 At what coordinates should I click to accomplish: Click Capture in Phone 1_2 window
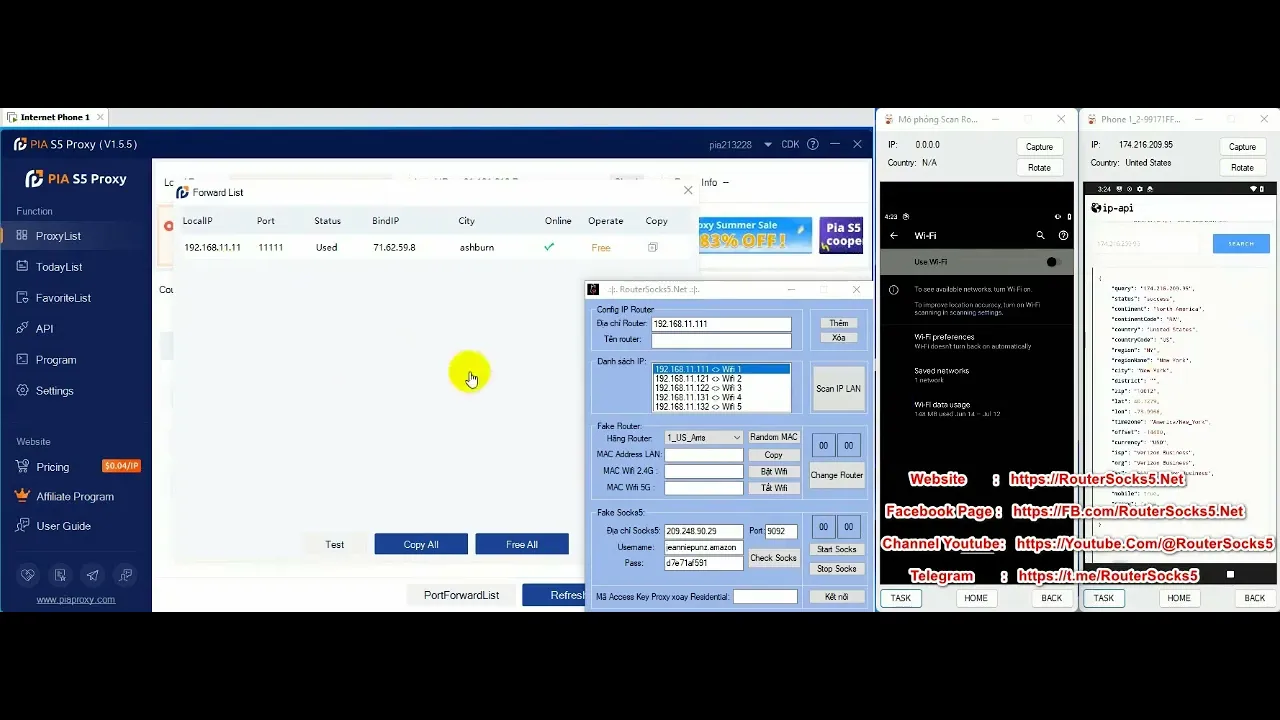pyautogui.click(x=1242, y=147)
